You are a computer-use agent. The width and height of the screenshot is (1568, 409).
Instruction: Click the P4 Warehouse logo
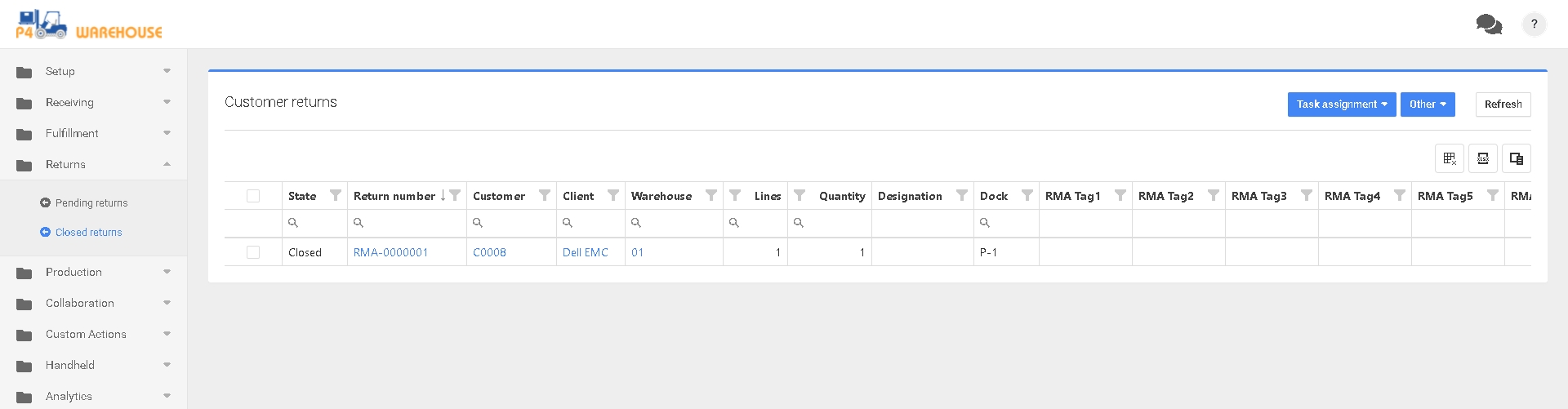89,24
